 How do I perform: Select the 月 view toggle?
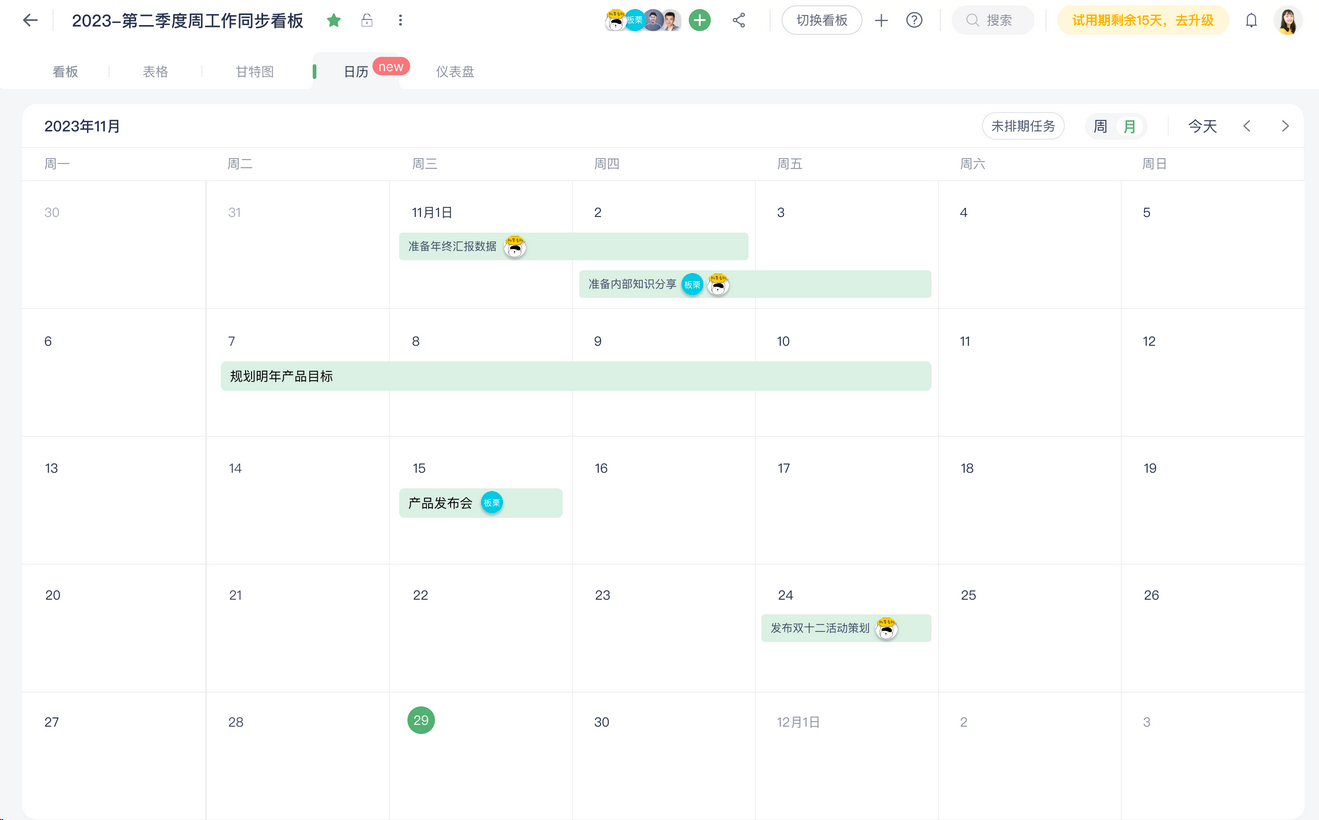1130,126
